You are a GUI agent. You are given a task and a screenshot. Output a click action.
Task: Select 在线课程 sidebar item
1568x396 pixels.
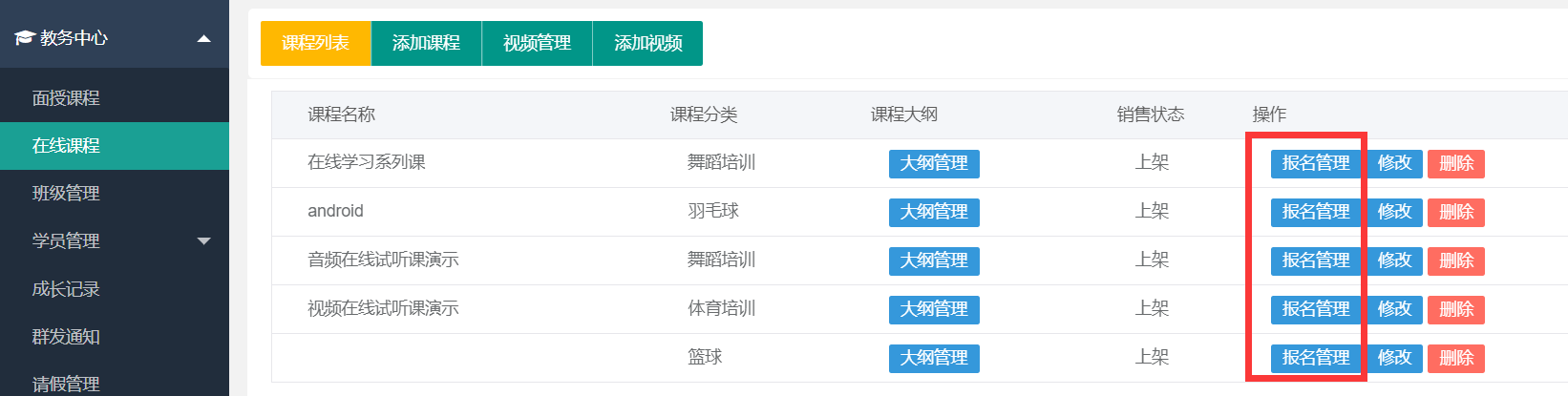[x=115, y=146]
